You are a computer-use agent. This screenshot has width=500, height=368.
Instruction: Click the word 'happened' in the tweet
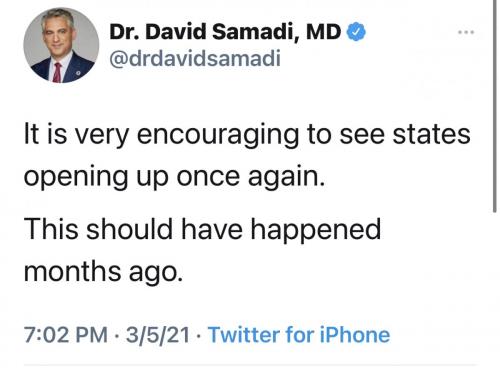[x=315, y=229]
